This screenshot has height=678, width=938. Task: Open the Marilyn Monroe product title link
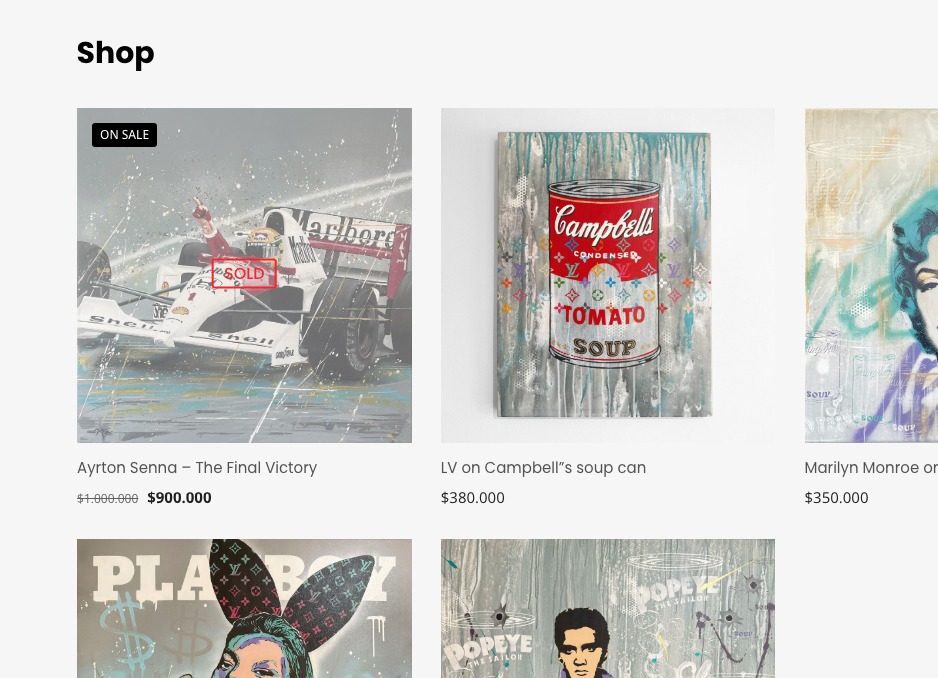click(x=871, y=467)
